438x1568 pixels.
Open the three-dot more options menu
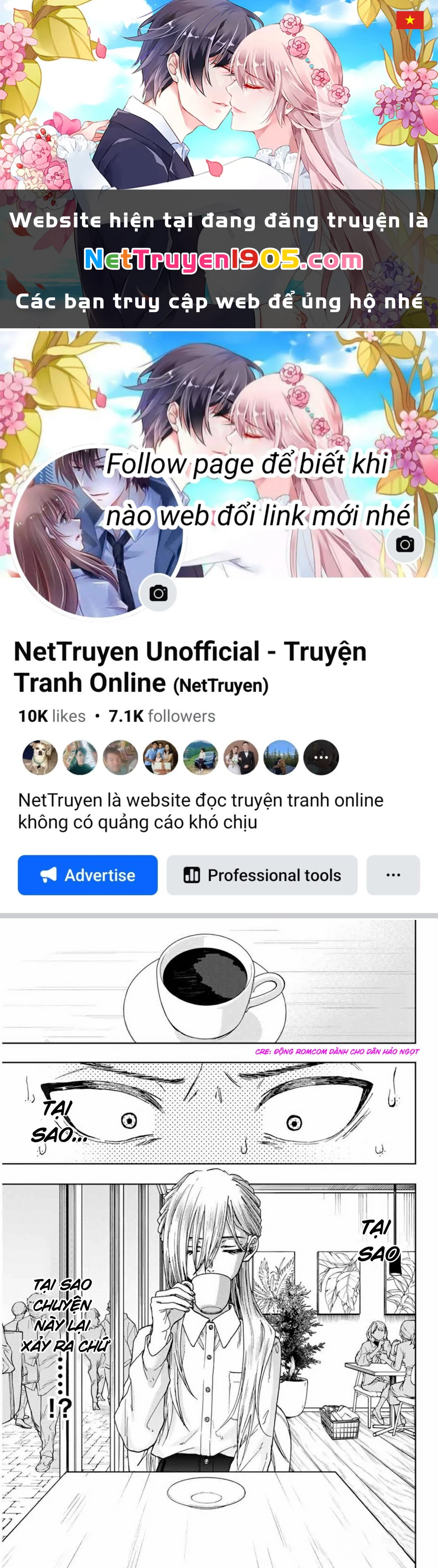click(394, 875)
